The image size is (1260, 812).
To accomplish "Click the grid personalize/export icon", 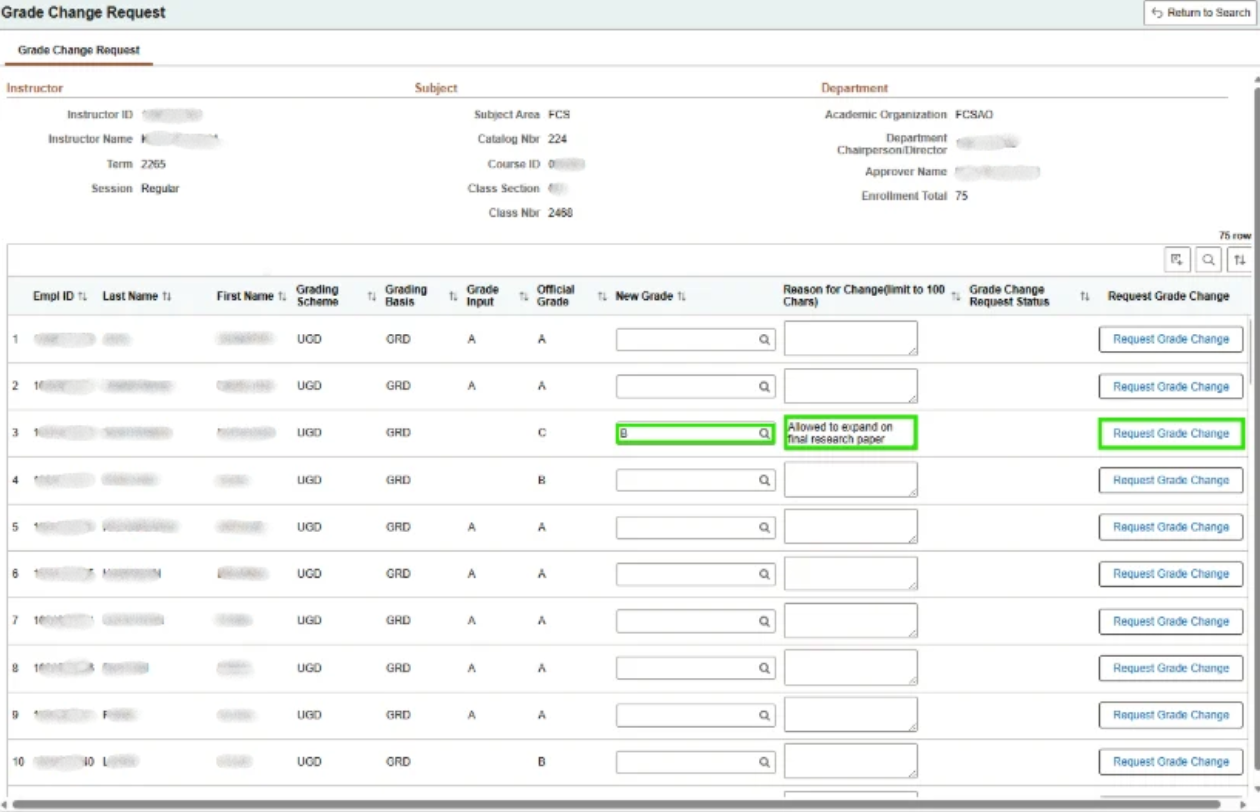I will click(1179, 259).
